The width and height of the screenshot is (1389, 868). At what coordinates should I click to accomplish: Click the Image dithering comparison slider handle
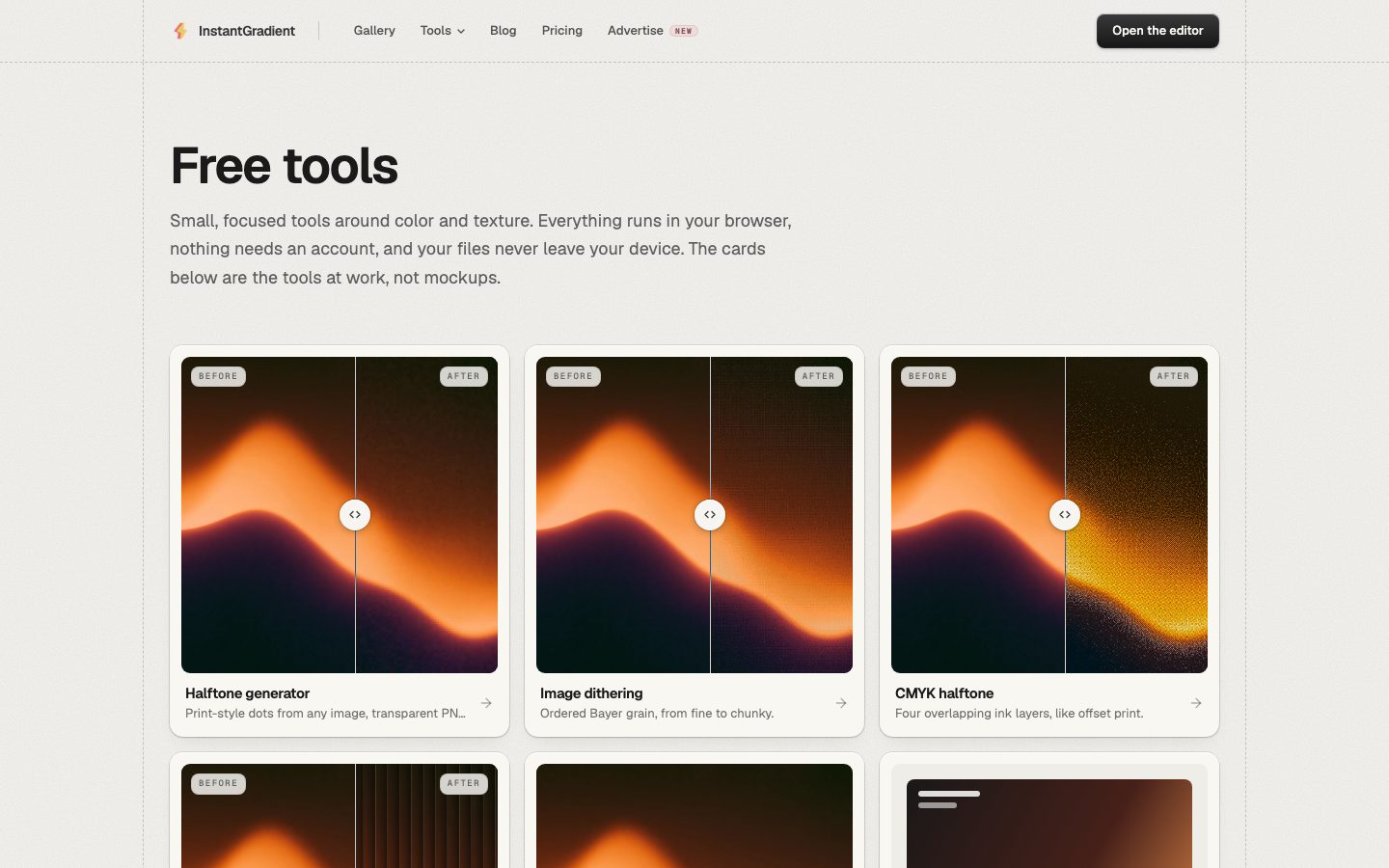tap(710, 515)
